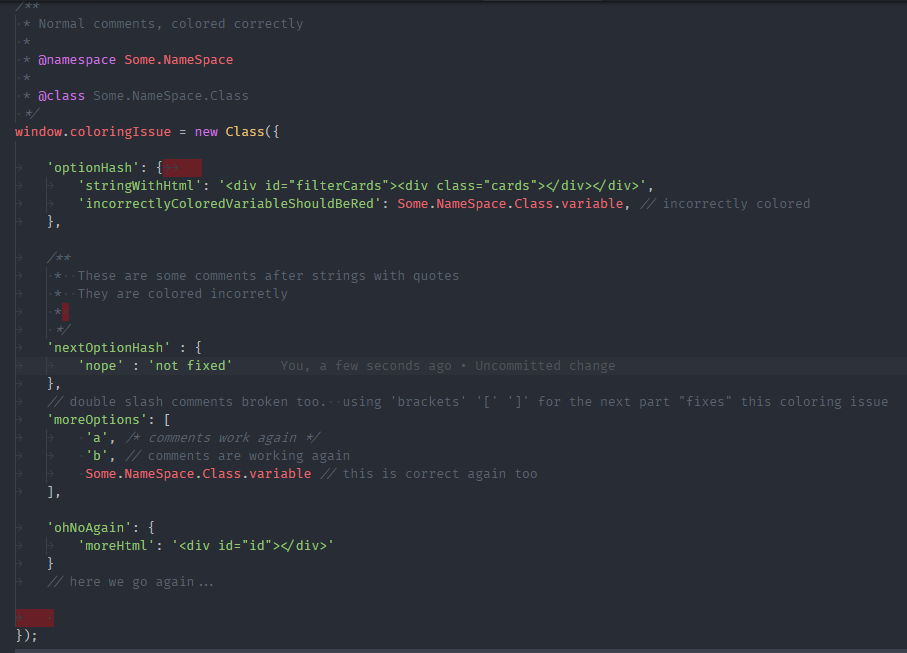Click the filterCards HTML string value
This screenshot has height=653, width=907.
pyautogui.click(x=433, y=186)
